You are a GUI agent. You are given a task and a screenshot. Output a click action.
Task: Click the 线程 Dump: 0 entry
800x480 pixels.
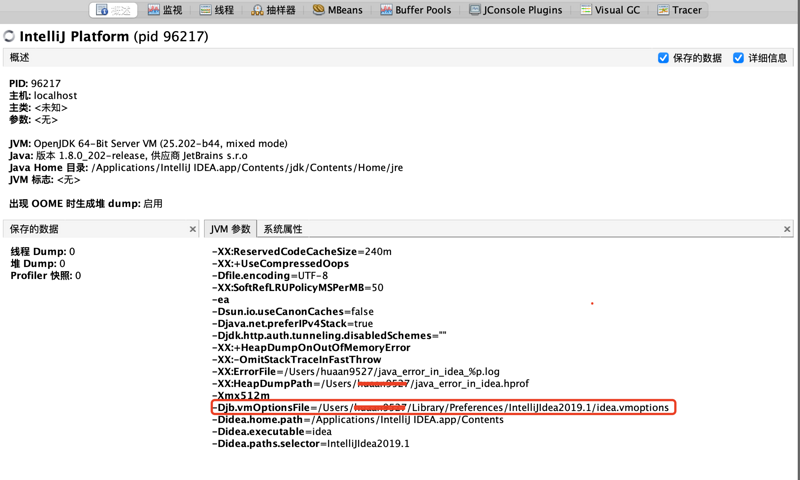[43, 251]
